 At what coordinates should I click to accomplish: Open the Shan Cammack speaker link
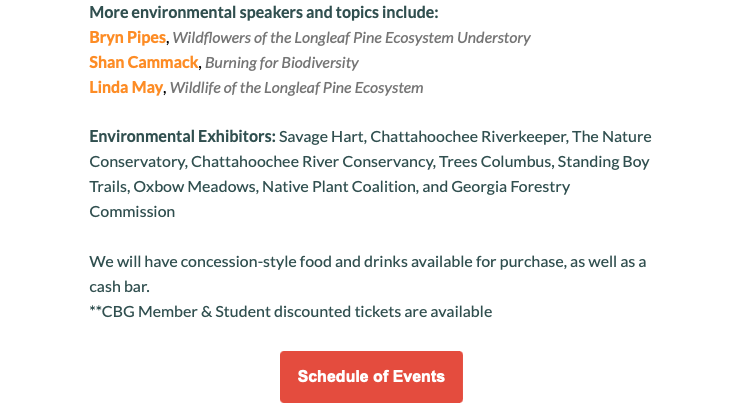click(143, 62)
